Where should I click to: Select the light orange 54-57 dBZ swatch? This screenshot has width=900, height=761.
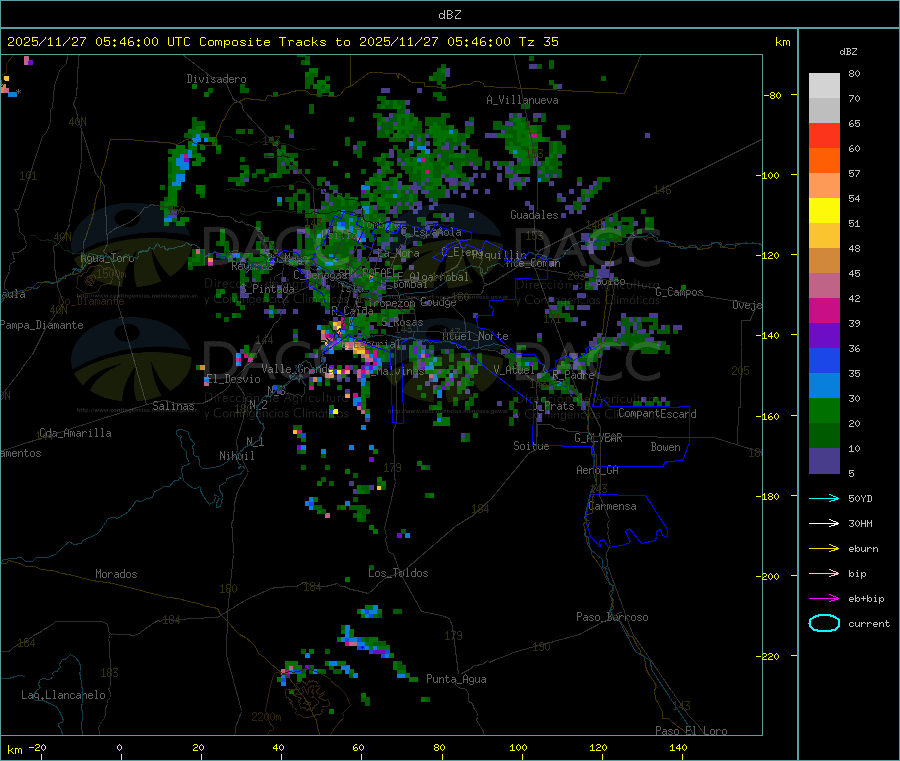tap(824, 186)
